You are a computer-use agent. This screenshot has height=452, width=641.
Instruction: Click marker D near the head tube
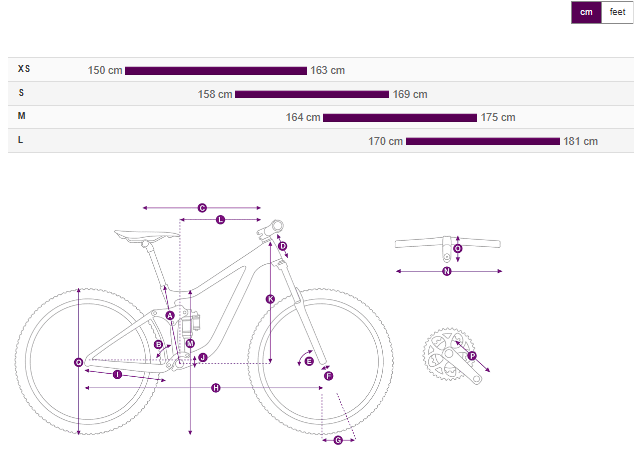282,246
